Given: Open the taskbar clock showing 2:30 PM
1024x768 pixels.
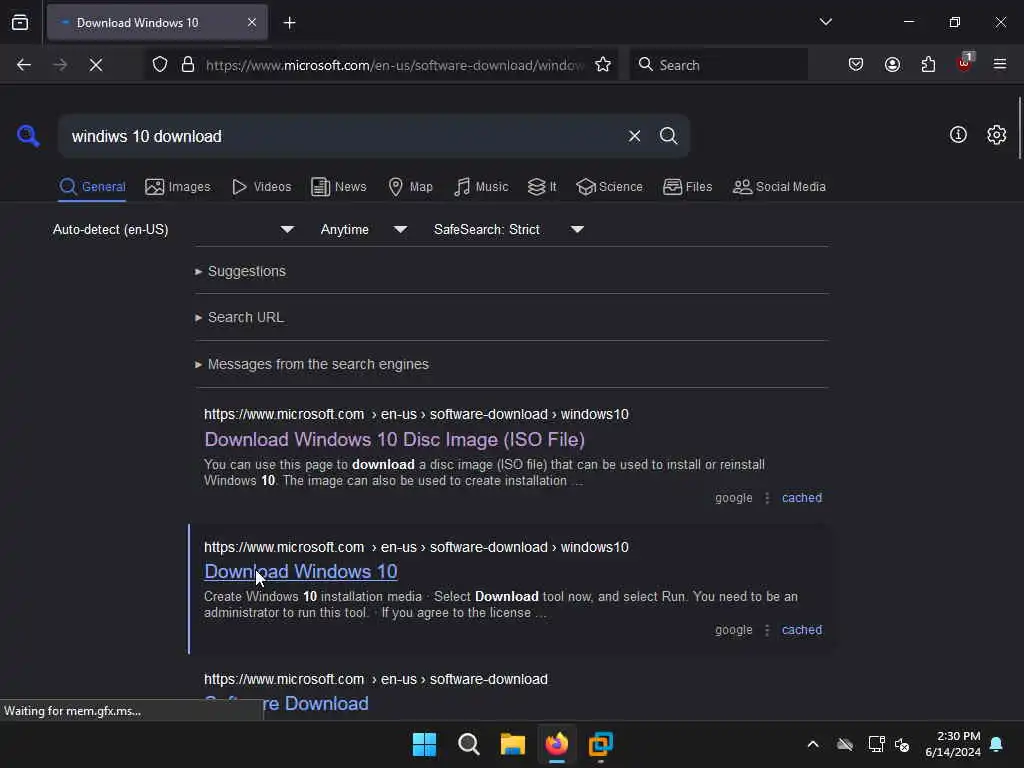Looking at the screenshot, I should [952, 744].
